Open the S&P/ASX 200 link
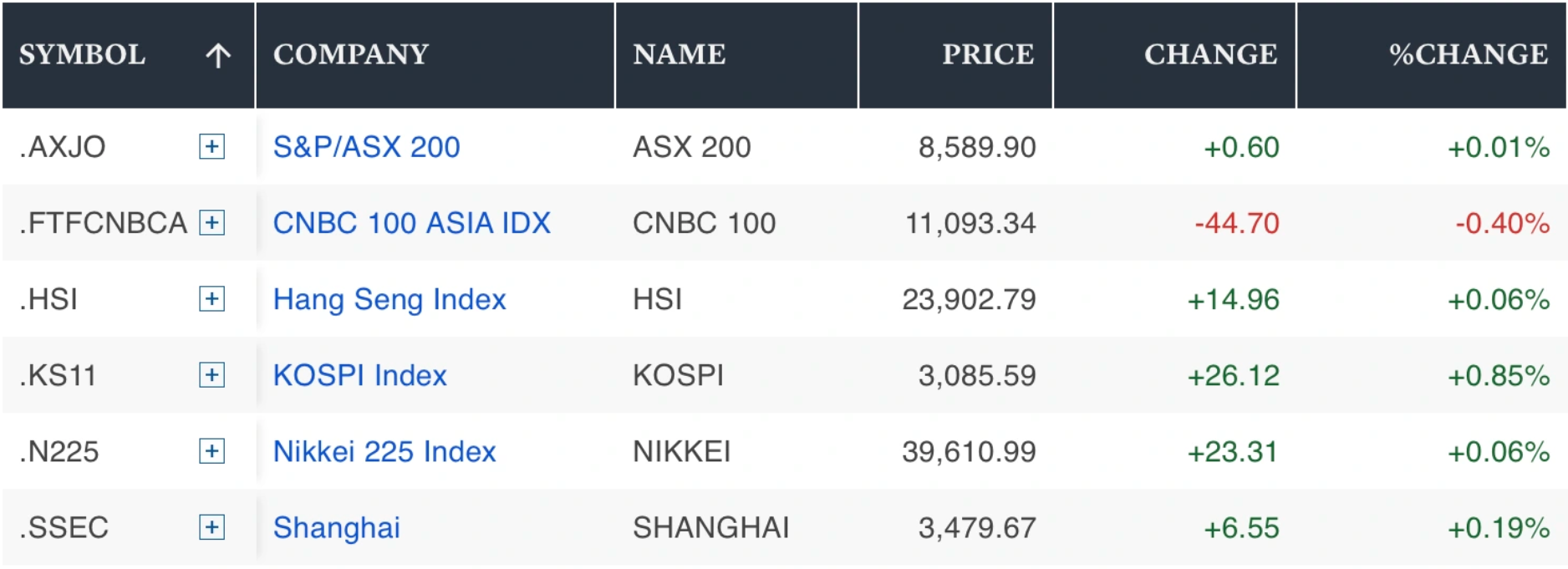This screenshot has width=1568, height=569. (x=366, y=147)
